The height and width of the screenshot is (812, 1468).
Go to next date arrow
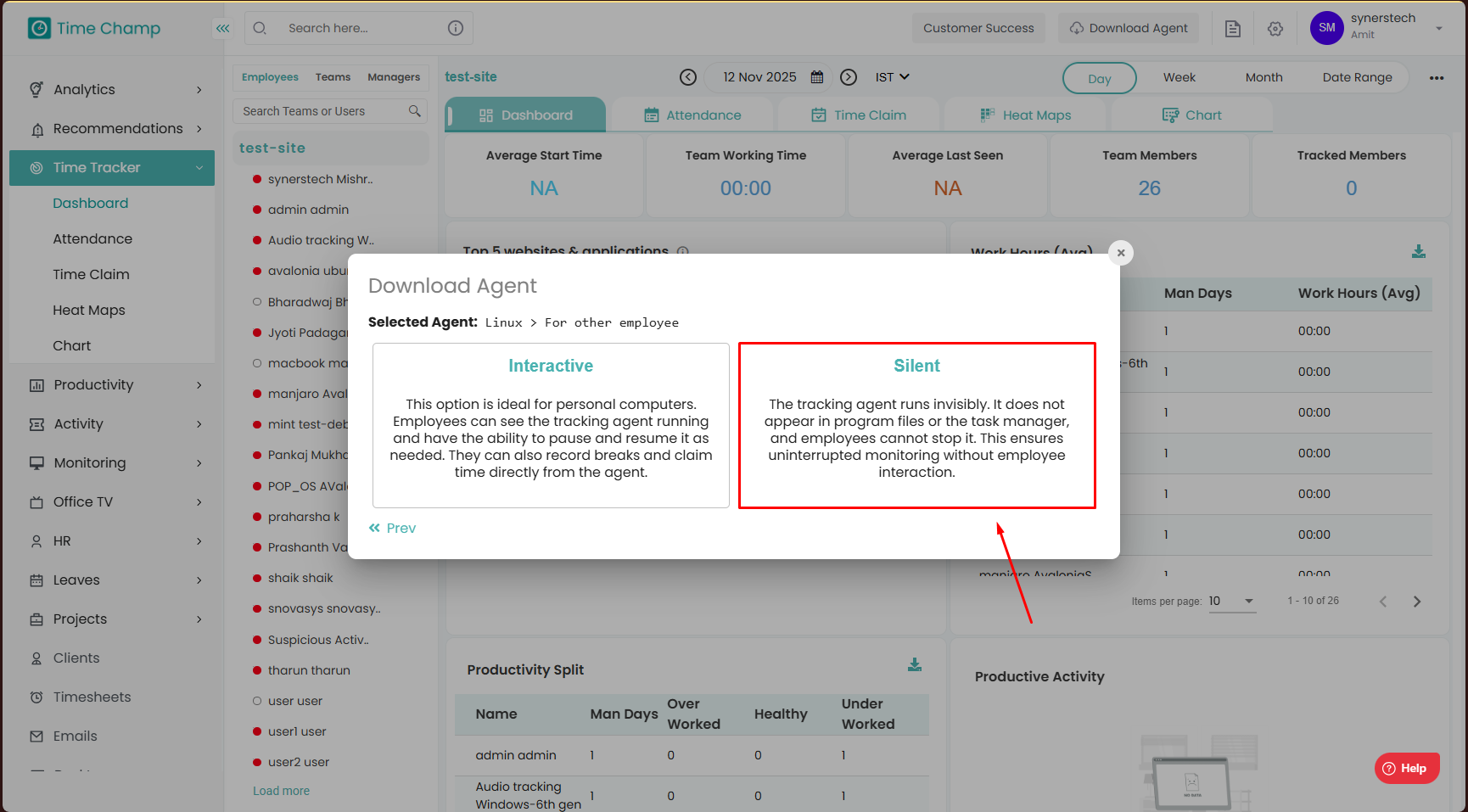[849, 77]
